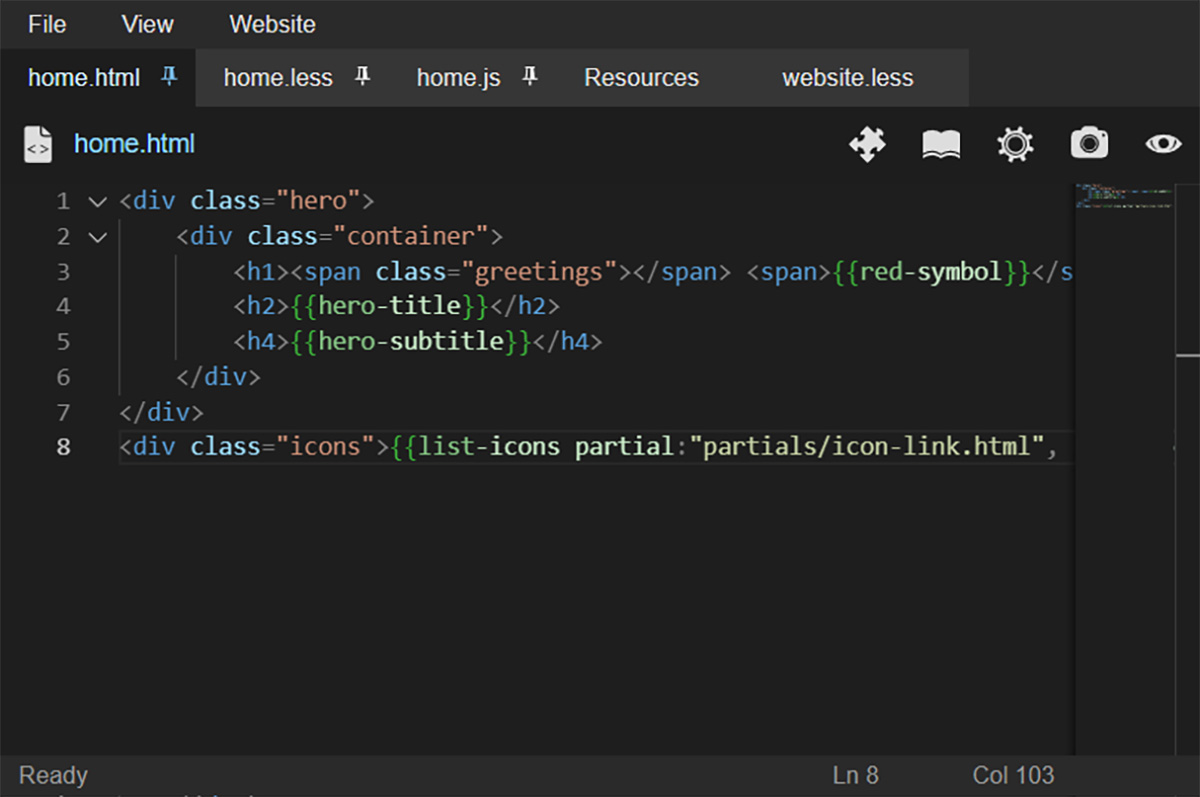Viewport: 1200px width, 797px height.
Task: Toggle the pin on home.html tab
Action: coord(170,76)
